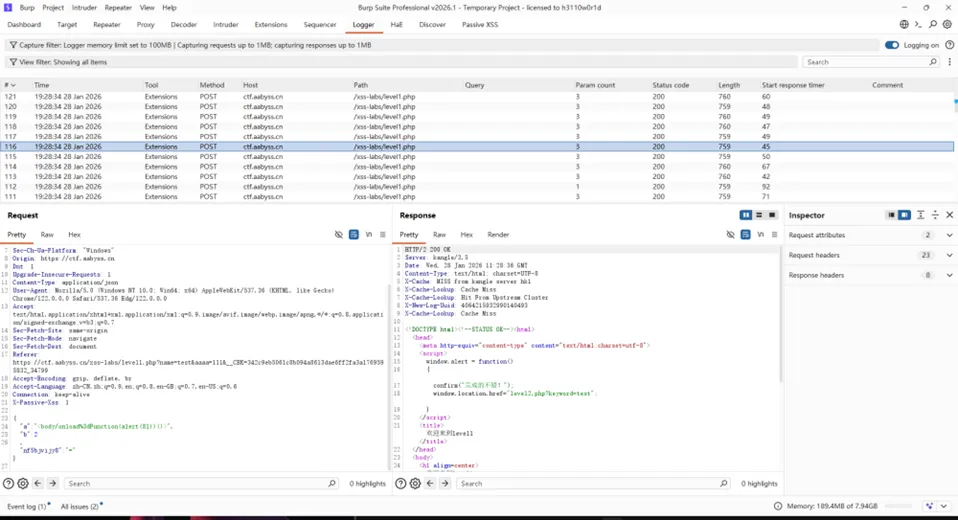Switch to the Proxy tab
Viewport: 958px width, 520px height.
pyautogui.click(x=145, y=25)
